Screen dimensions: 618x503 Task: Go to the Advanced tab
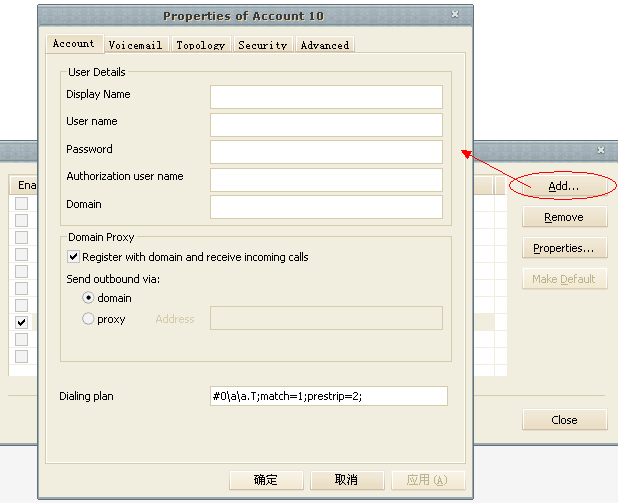[x=325, y=45]
